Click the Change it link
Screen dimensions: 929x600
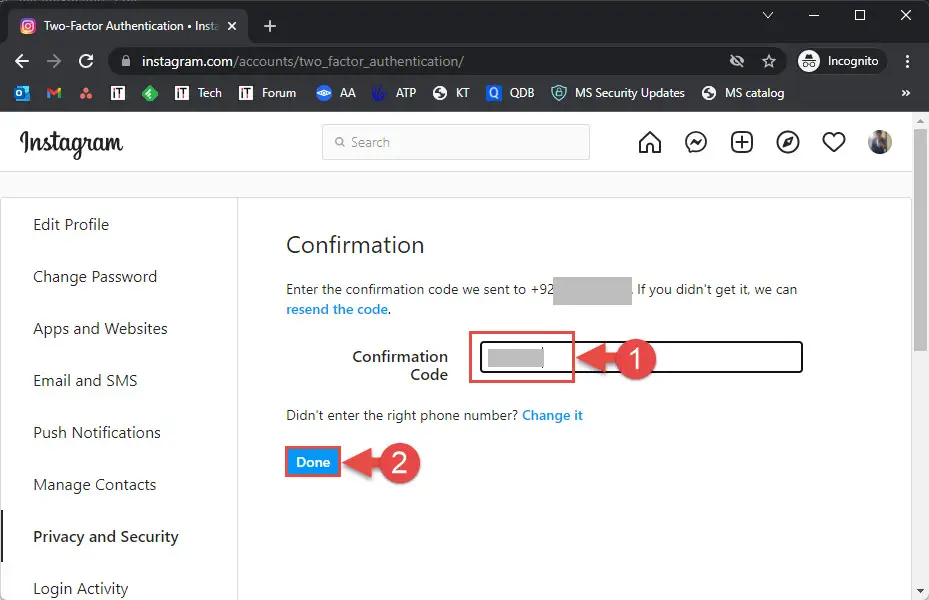point(552,415)
